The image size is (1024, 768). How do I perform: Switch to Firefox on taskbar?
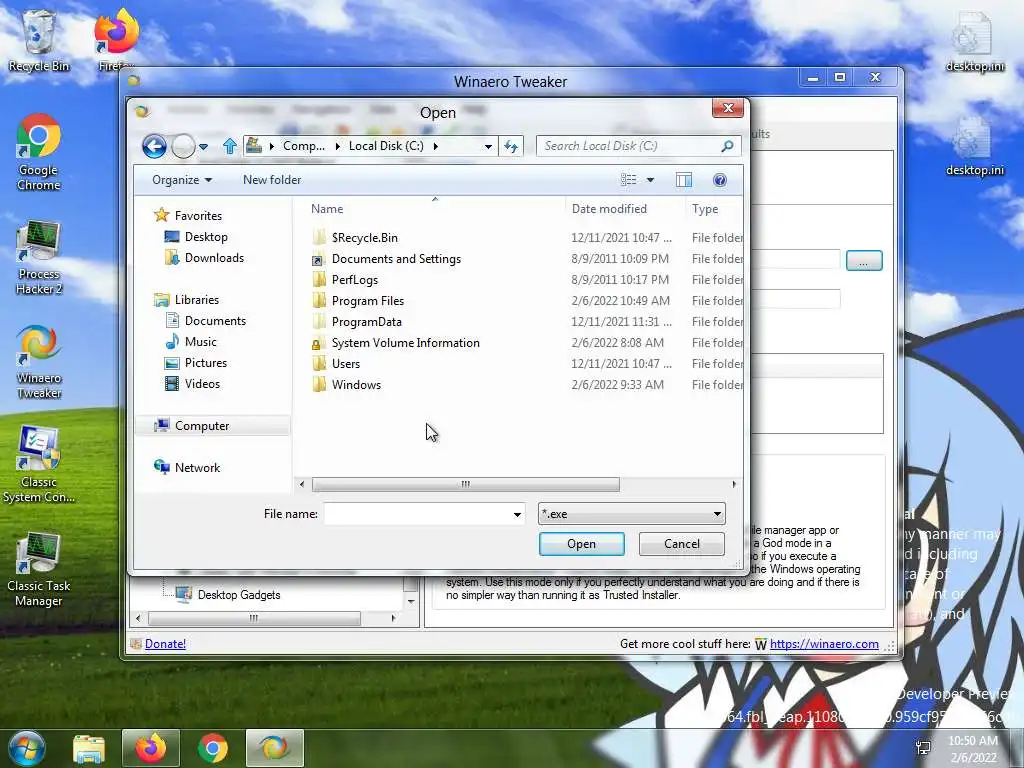151,748
